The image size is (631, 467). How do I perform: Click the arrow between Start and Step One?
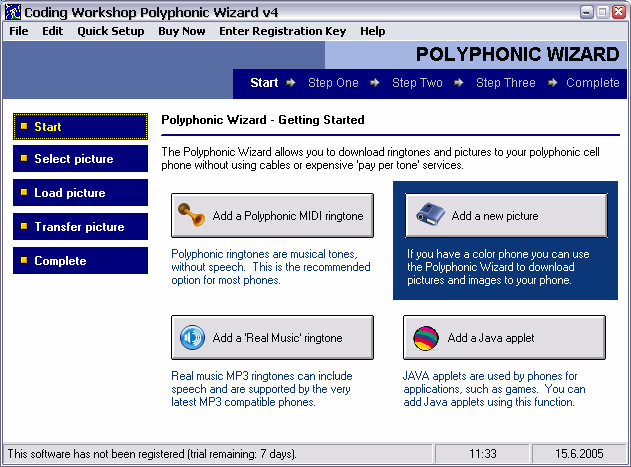tap(291, 83)
